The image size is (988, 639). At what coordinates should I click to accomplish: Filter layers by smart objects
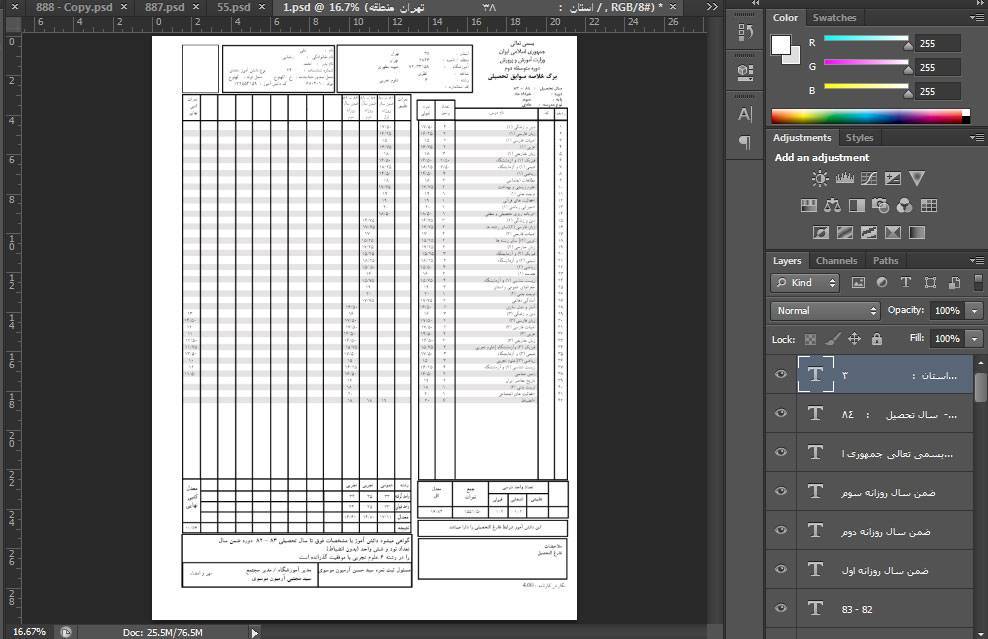click(954, 283)
